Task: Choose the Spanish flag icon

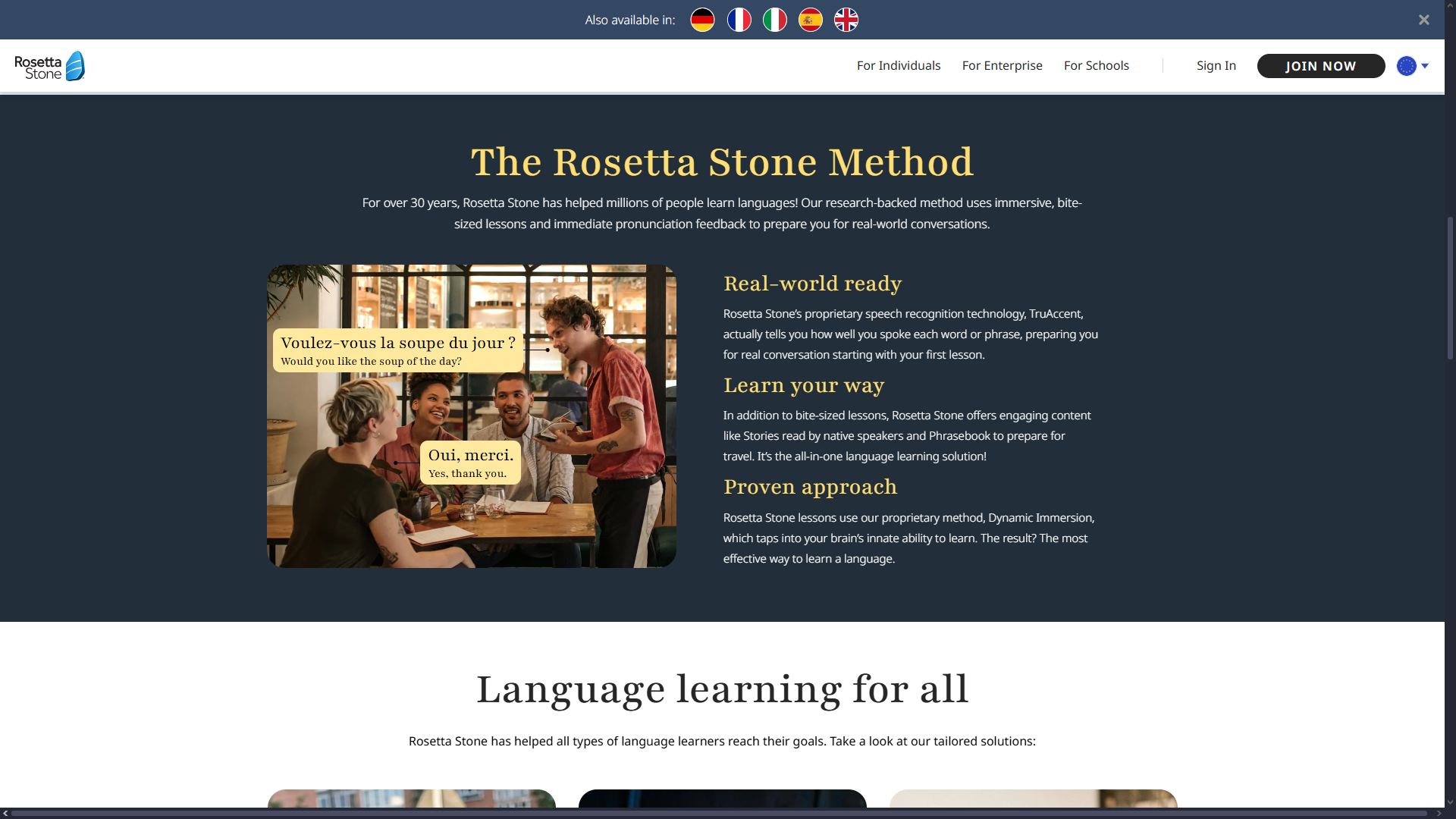Action: 810,20
